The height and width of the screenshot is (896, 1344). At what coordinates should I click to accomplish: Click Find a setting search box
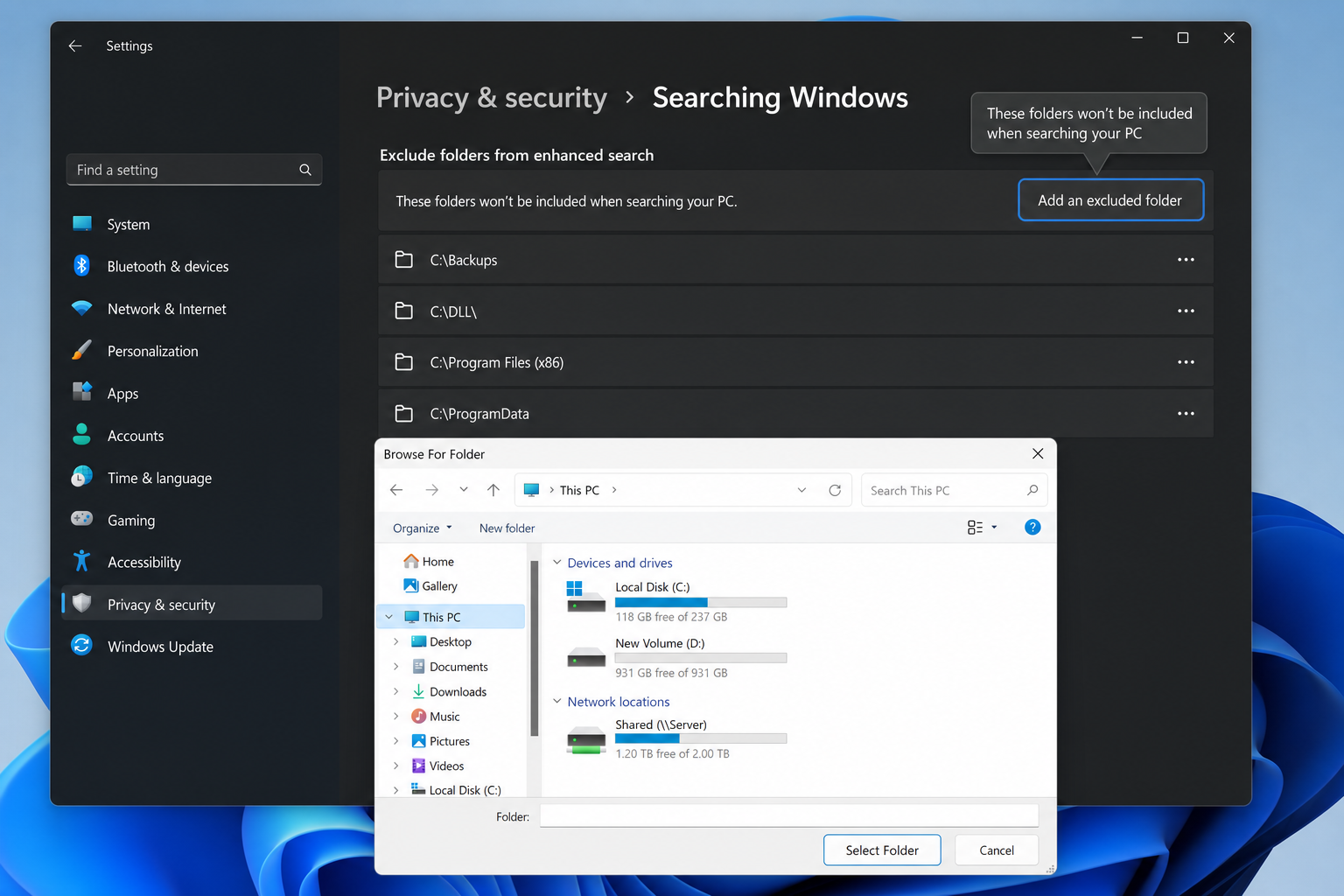(x=194, y=170)
